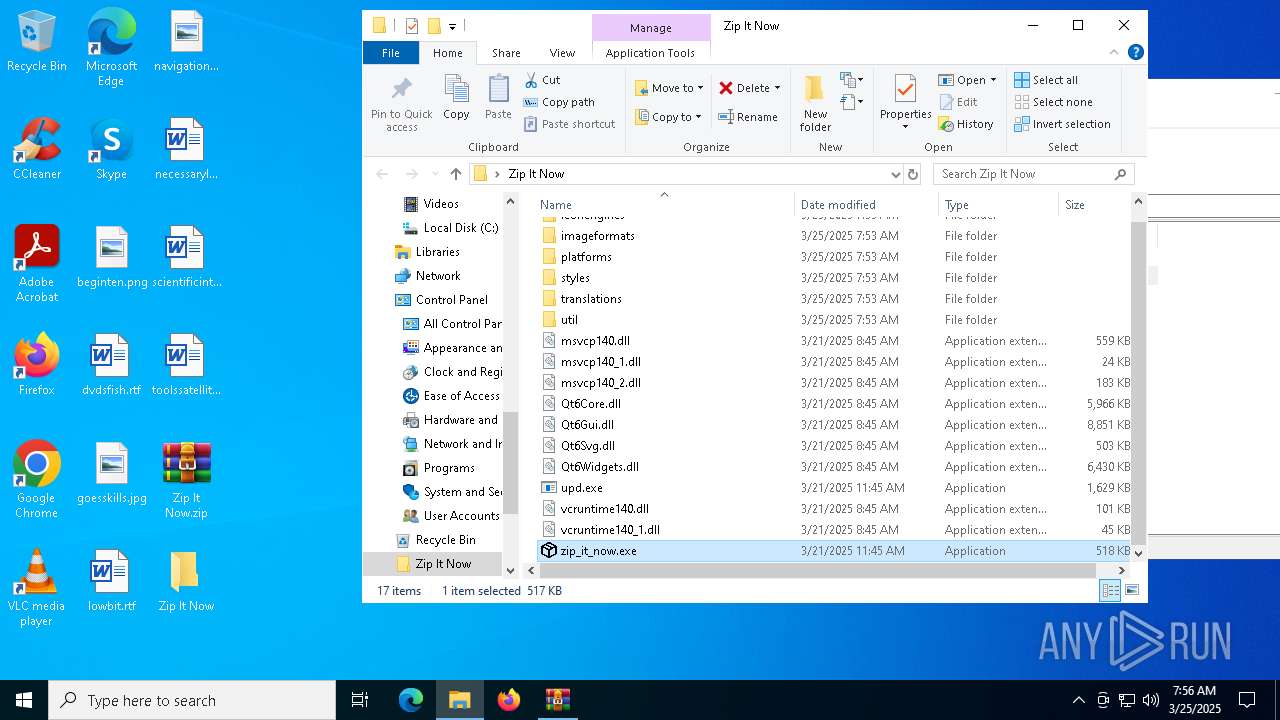Show hidden tray icons chevron

pos(1078,700)
